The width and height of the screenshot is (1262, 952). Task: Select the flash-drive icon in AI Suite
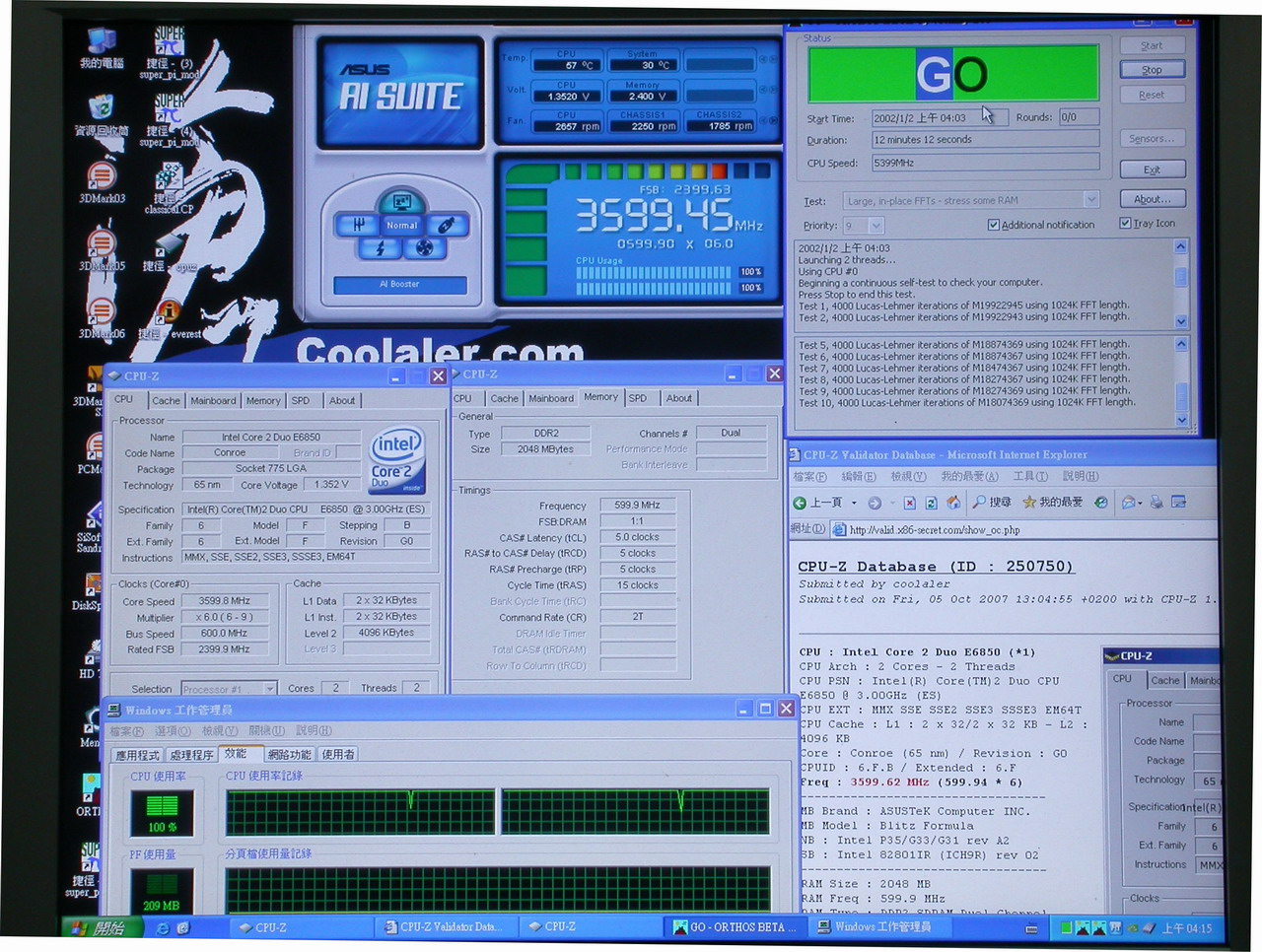(446, 226)
